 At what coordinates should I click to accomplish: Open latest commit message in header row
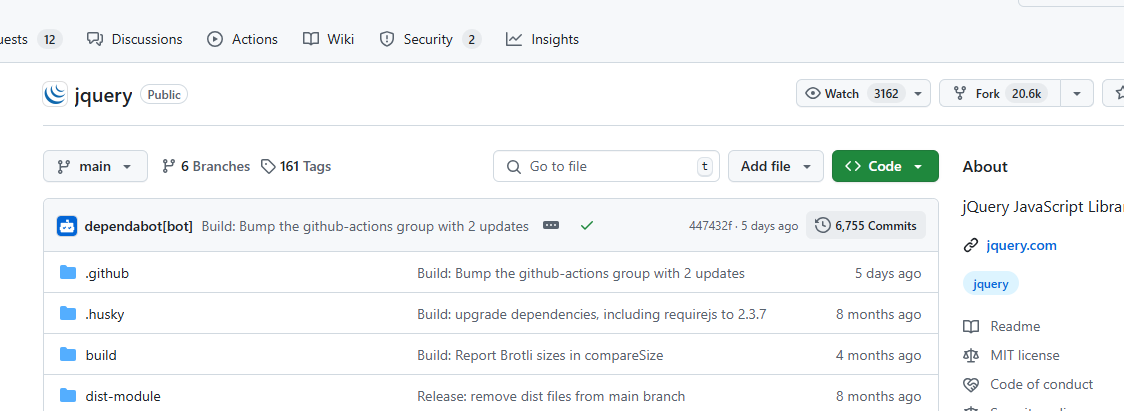point(365,226)
